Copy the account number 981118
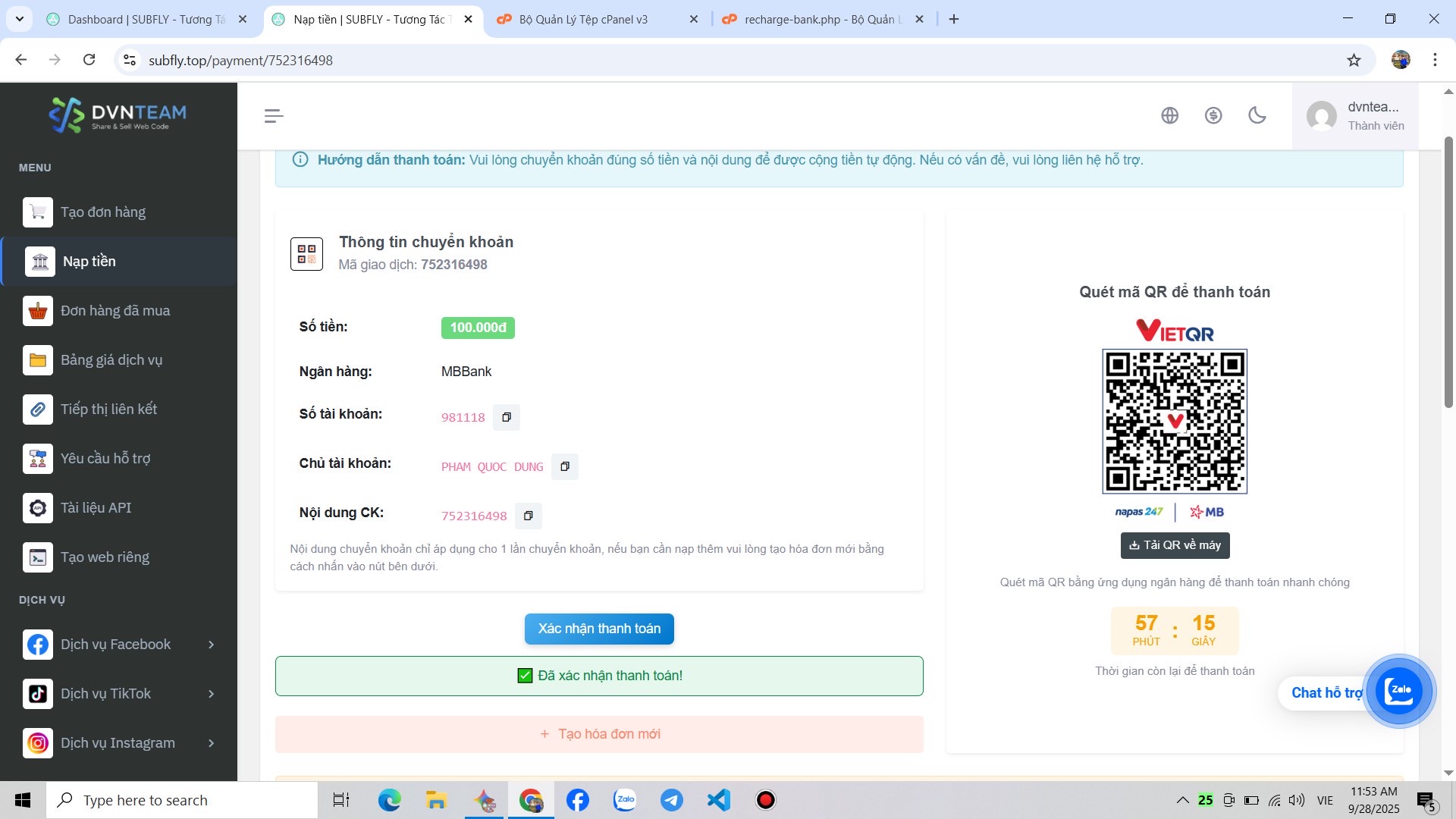This screenshot has height=819, width=1456. (507, 417)
